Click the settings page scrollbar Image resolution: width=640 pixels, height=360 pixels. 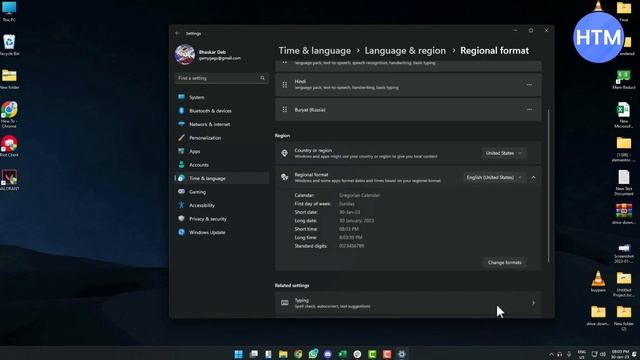click(549, 186)
